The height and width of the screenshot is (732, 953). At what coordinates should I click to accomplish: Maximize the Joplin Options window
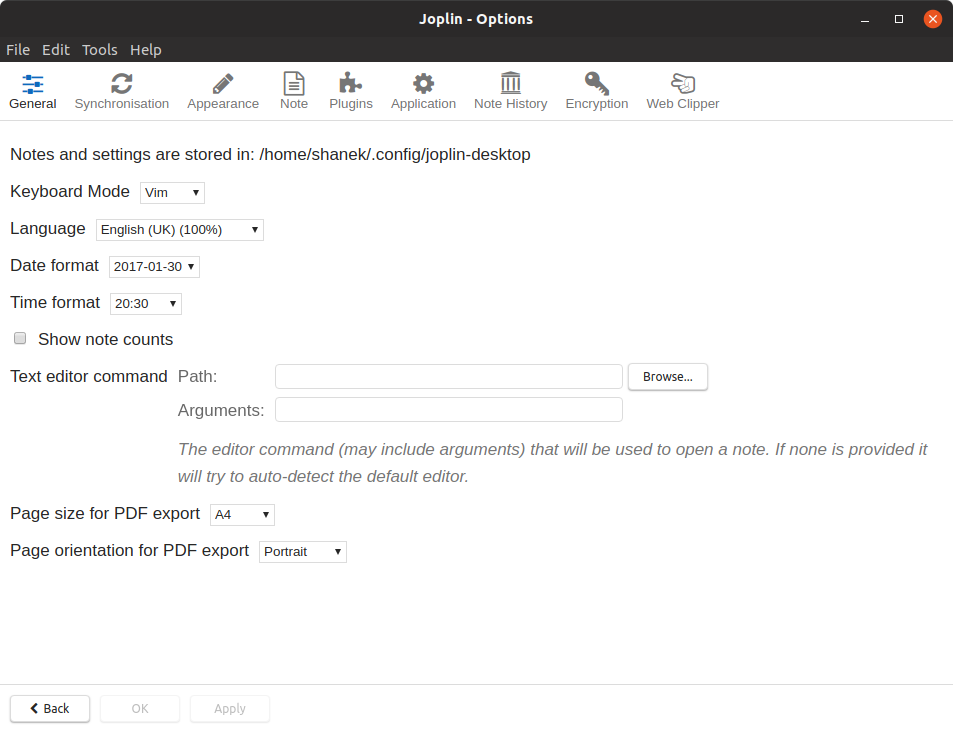pyautogui.click(x=899, y=19)
